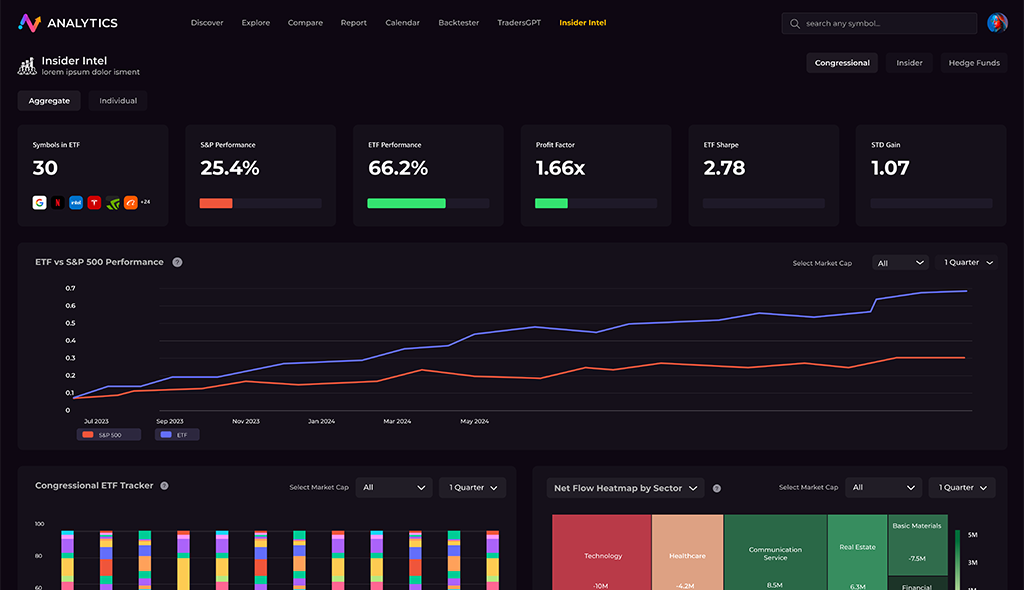Open the Calendar page

coord(402,23)
